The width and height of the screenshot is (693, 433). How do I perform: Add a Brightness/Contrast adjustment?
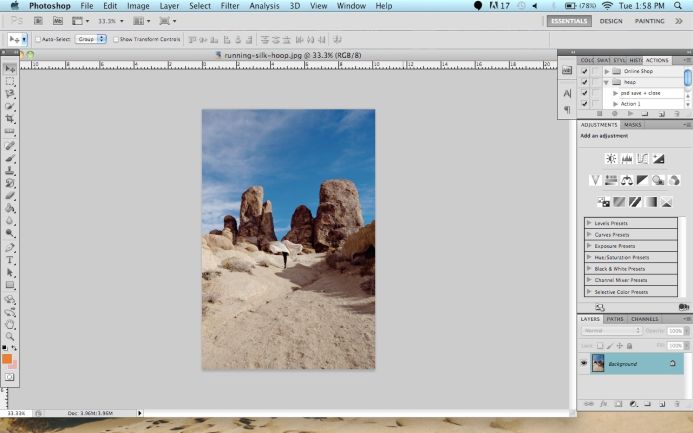click(611, 158)
